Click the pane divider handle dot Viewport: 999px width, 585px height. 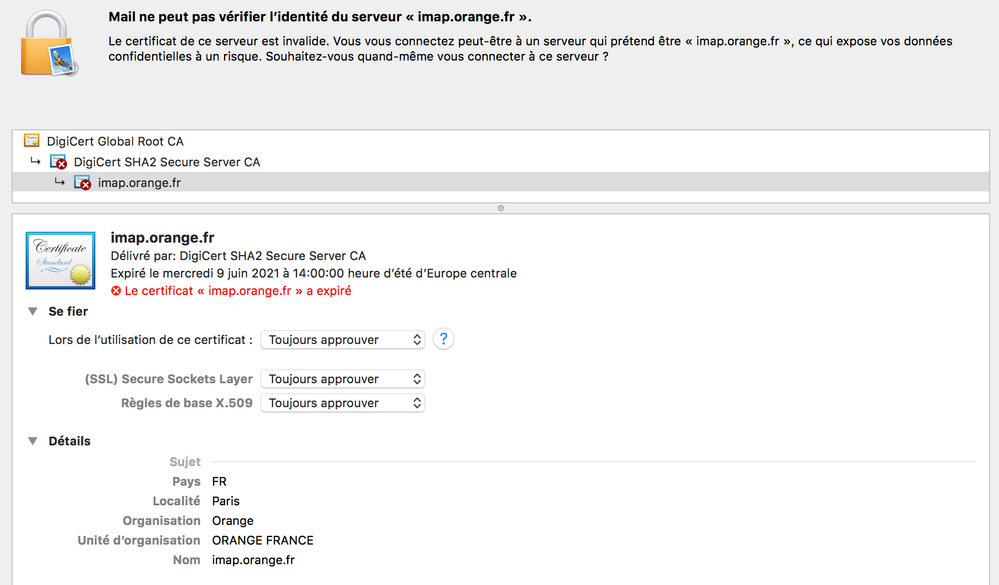click(x=500, y=208)
